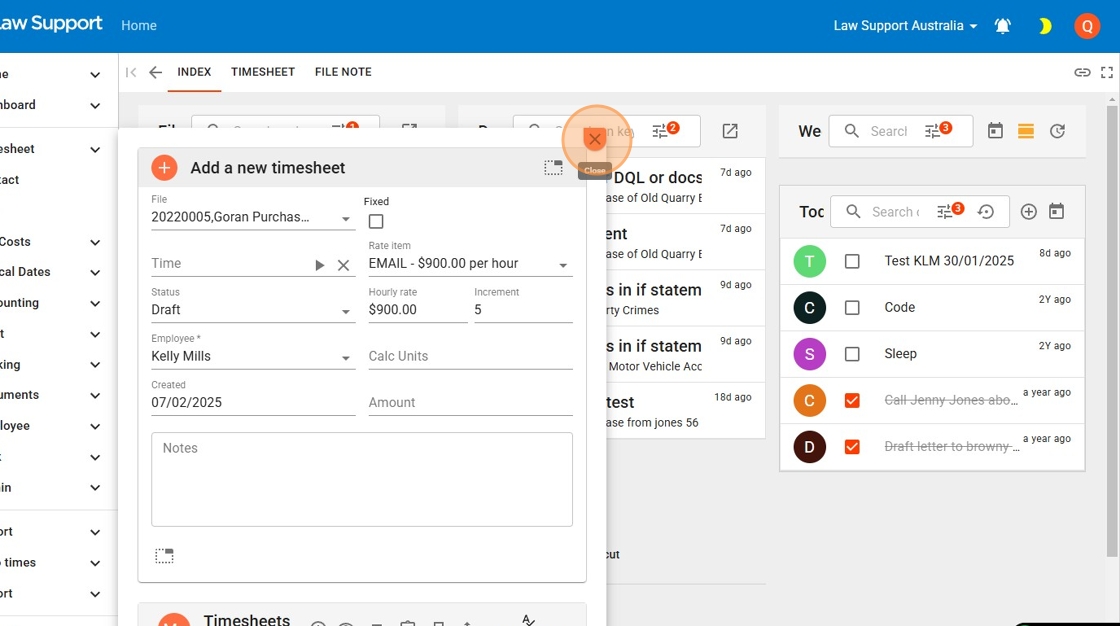Switch to the TIMESHEET tab
Screen dimensions: 1120x626
263,72
